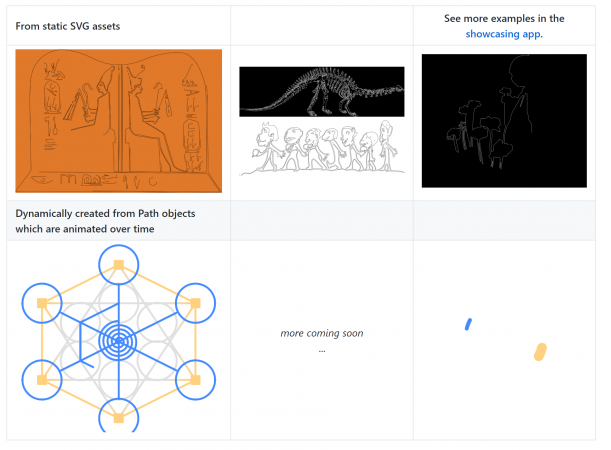611x450 pixels.
Task: Click the upper-left blue circle with yellow square
Action: (42, 303)
